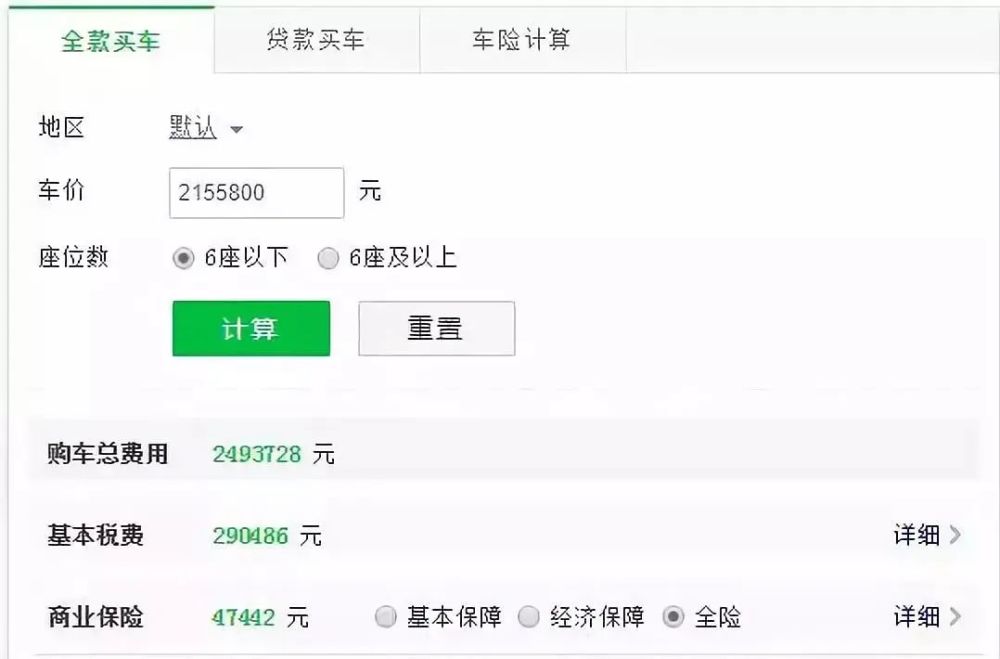Click the chevron arrow beside 基本税费 详细
Image resolution: width=1000 pixels, height=659 pixels.
(955, 535)
